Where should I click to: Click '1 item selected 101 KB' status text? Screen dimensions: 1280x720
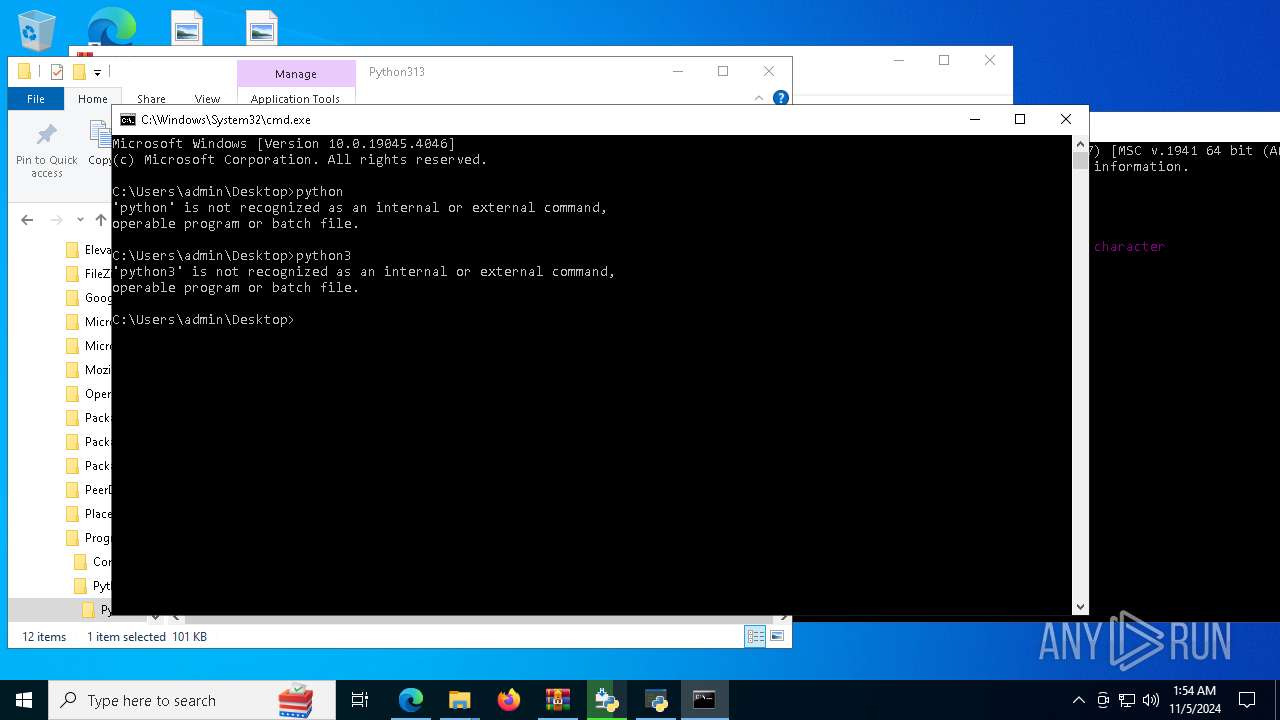coord(147,637)
